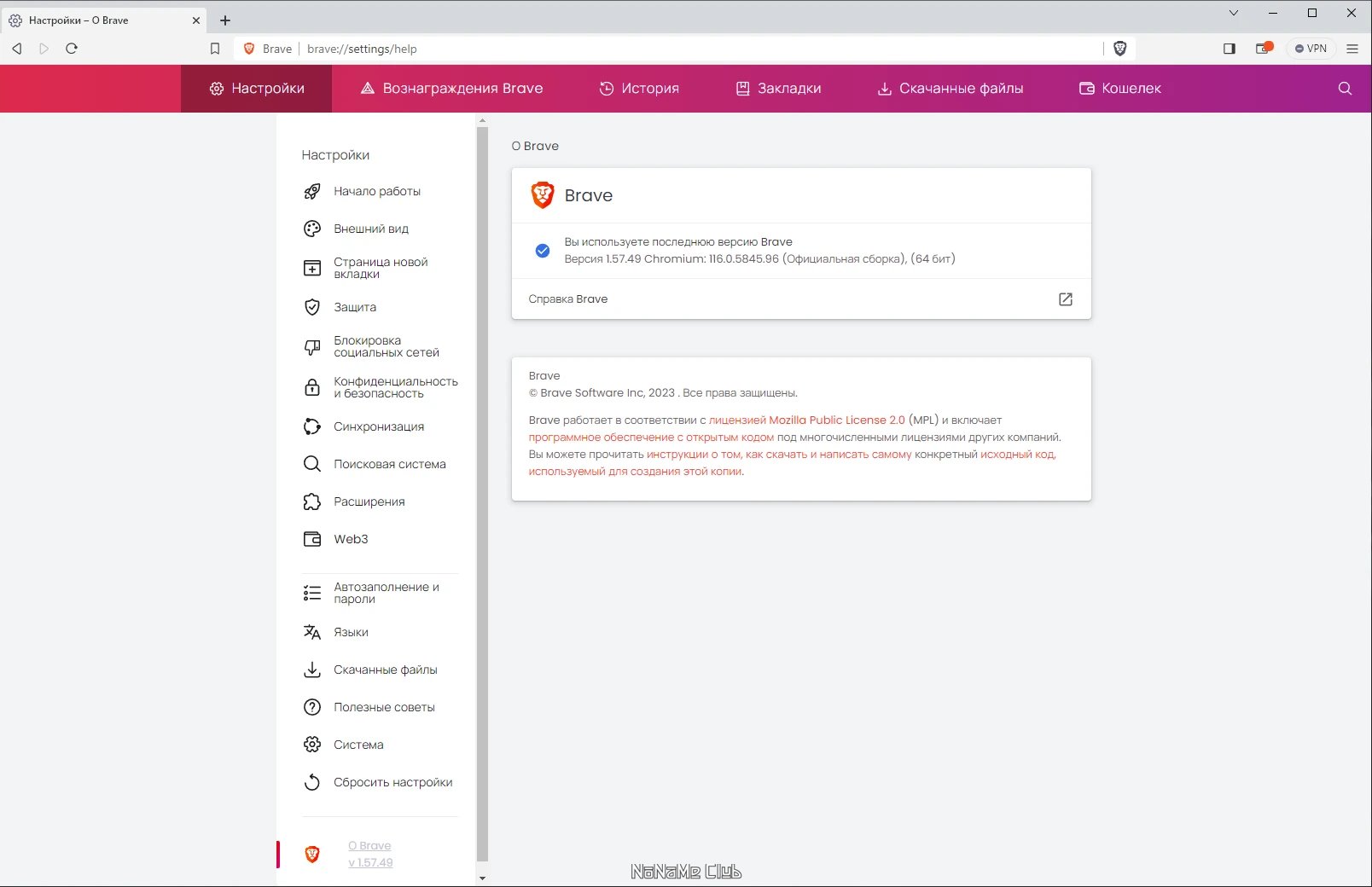Open Brave Shields panel in the address bar
1372x887 pixels.
(1119, 49)
